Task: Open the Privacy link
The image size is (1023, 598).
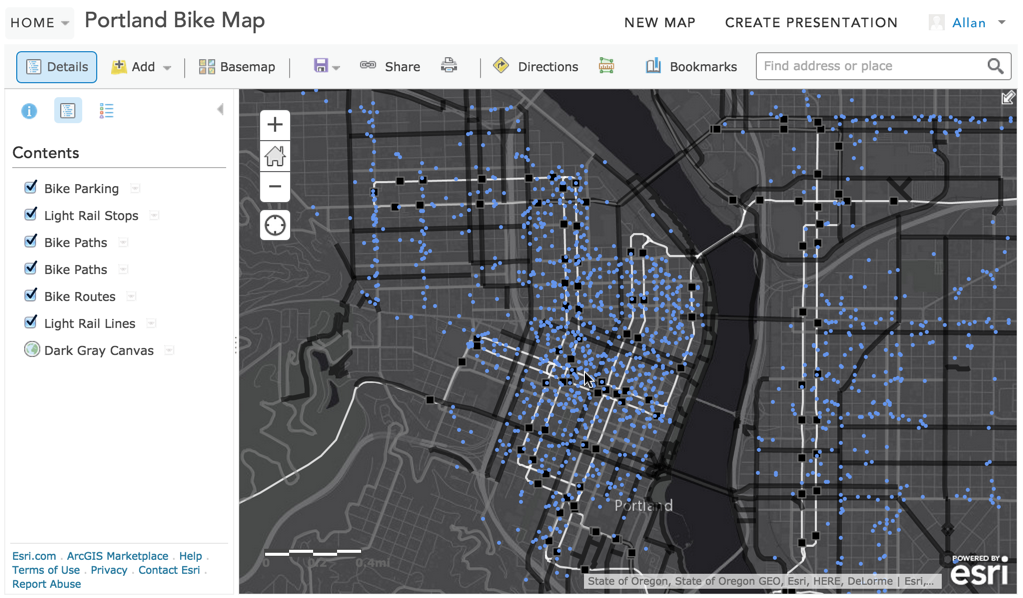Action: click(109, 569)
